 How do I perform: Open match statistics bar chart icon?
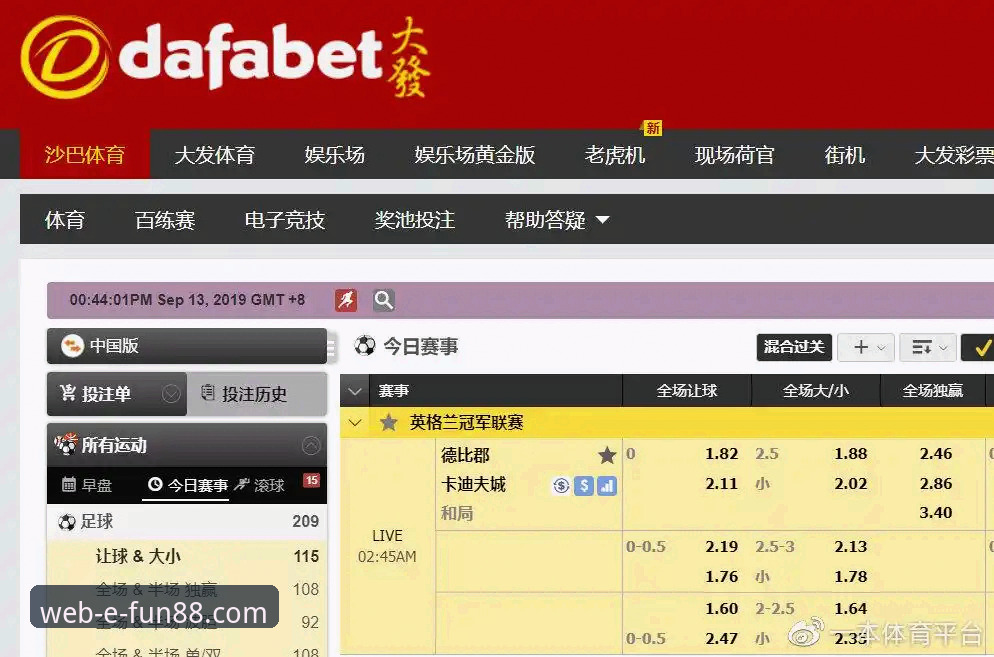pos(607,486)
